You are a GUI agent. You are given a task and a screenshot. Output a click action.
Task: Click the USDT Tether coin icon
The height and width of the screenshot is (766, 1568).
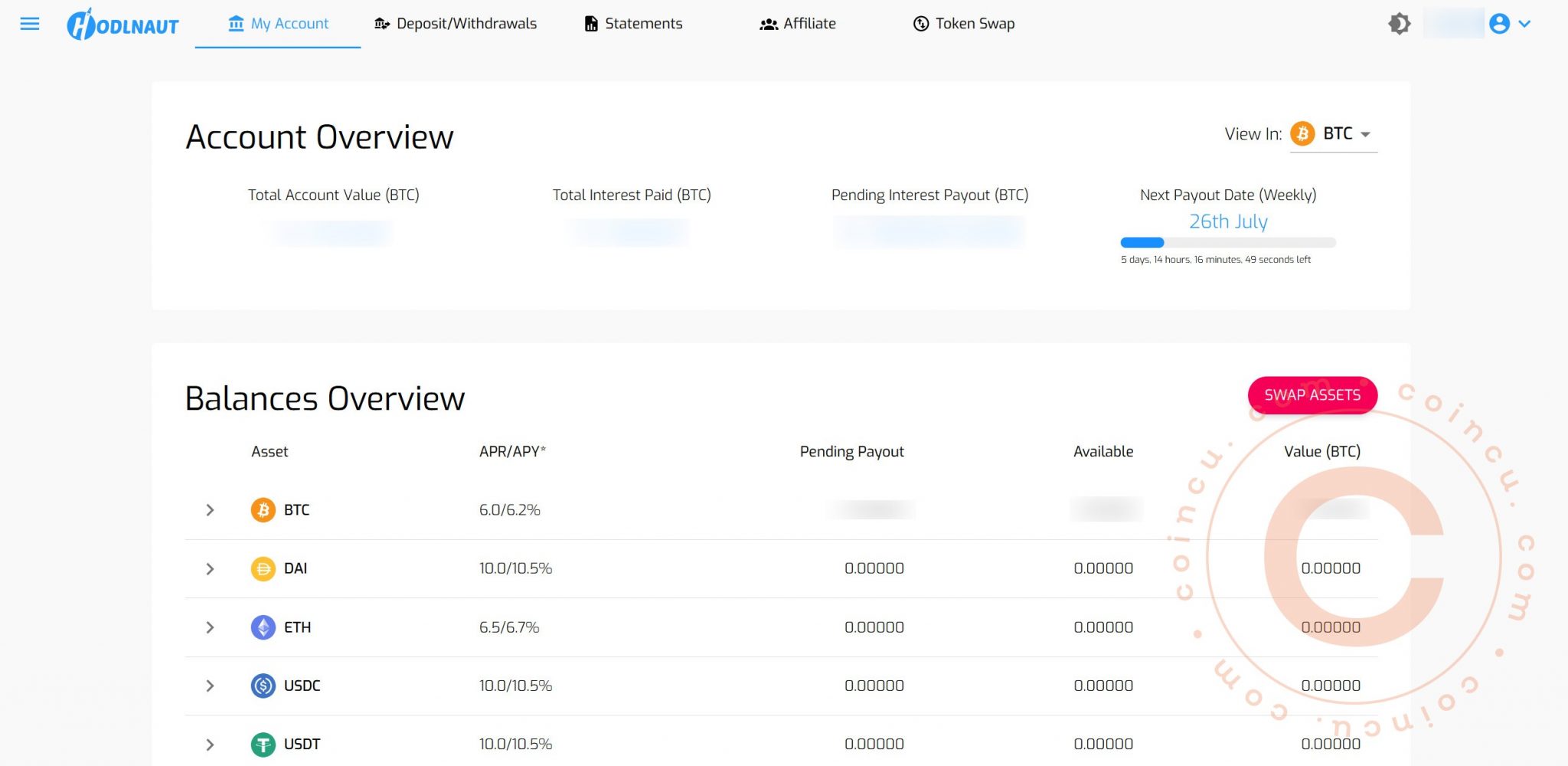pyautogui.click(x=263, y=744)
